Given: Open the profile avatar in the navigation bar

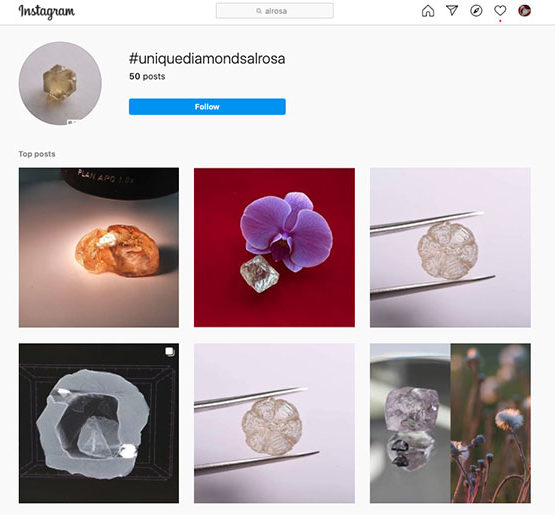Looking at the screenshot, I should [x=524, y=11].
